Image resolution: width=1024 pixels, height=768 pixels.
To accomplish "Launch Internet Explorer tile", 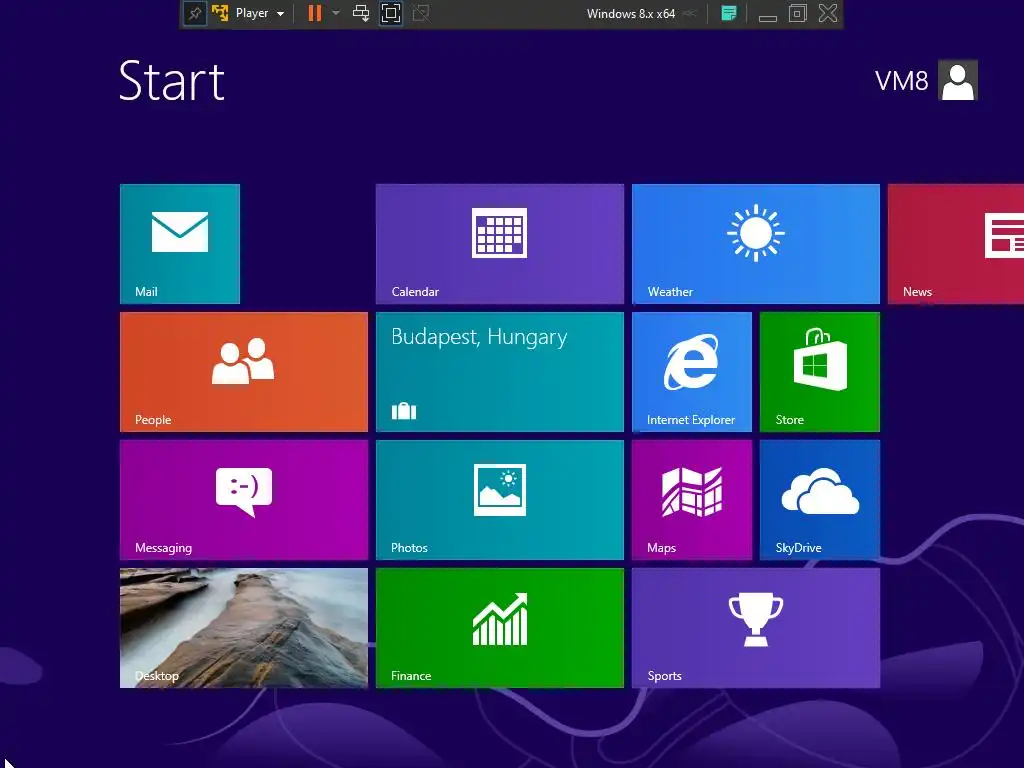I will [x=692, y=372].
